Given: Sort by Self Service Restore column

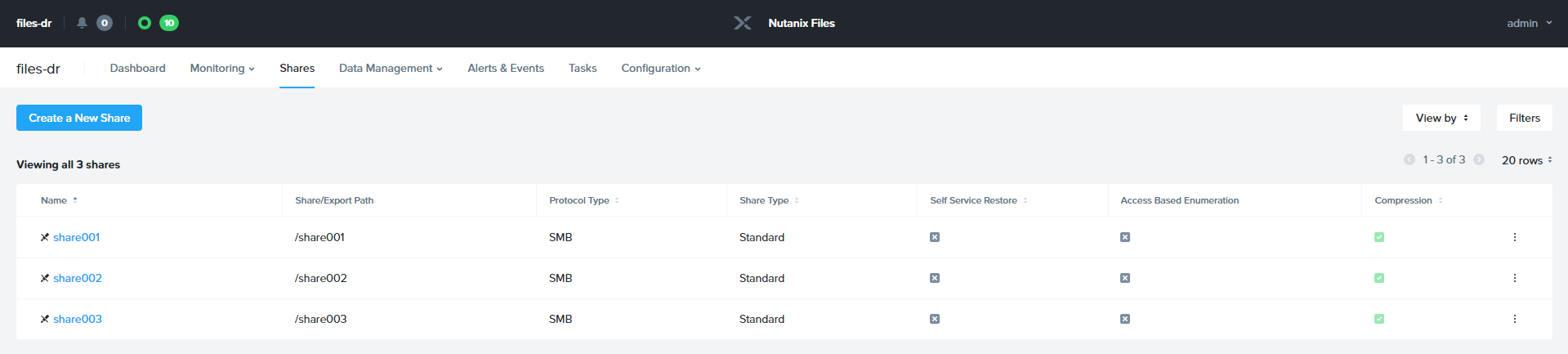Looking at the screenshot, I should [1025, 200].
